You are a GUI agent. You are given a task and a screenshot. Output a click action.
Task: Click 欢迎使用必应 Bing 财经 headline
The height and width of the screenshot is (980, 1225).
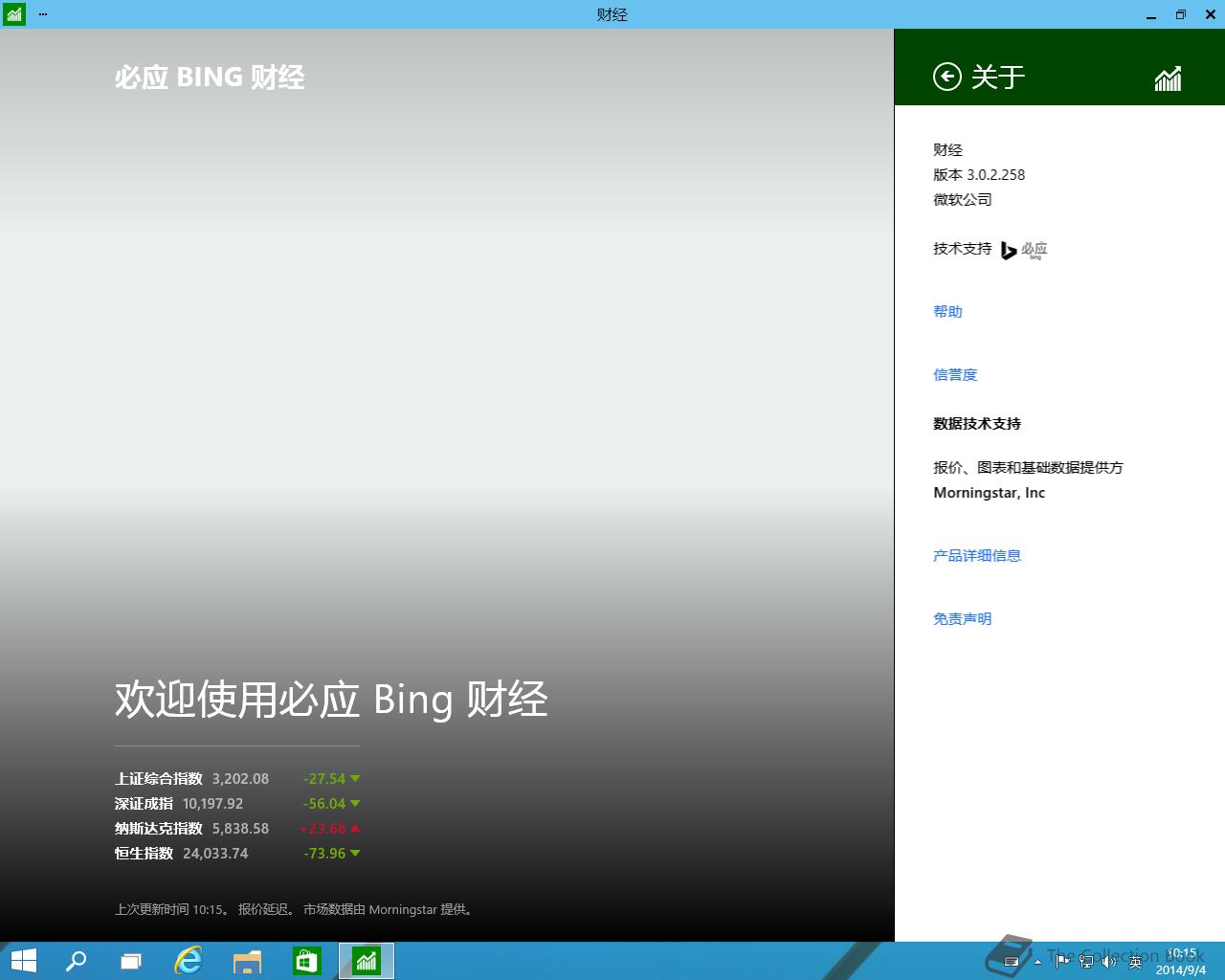(331, 700)
